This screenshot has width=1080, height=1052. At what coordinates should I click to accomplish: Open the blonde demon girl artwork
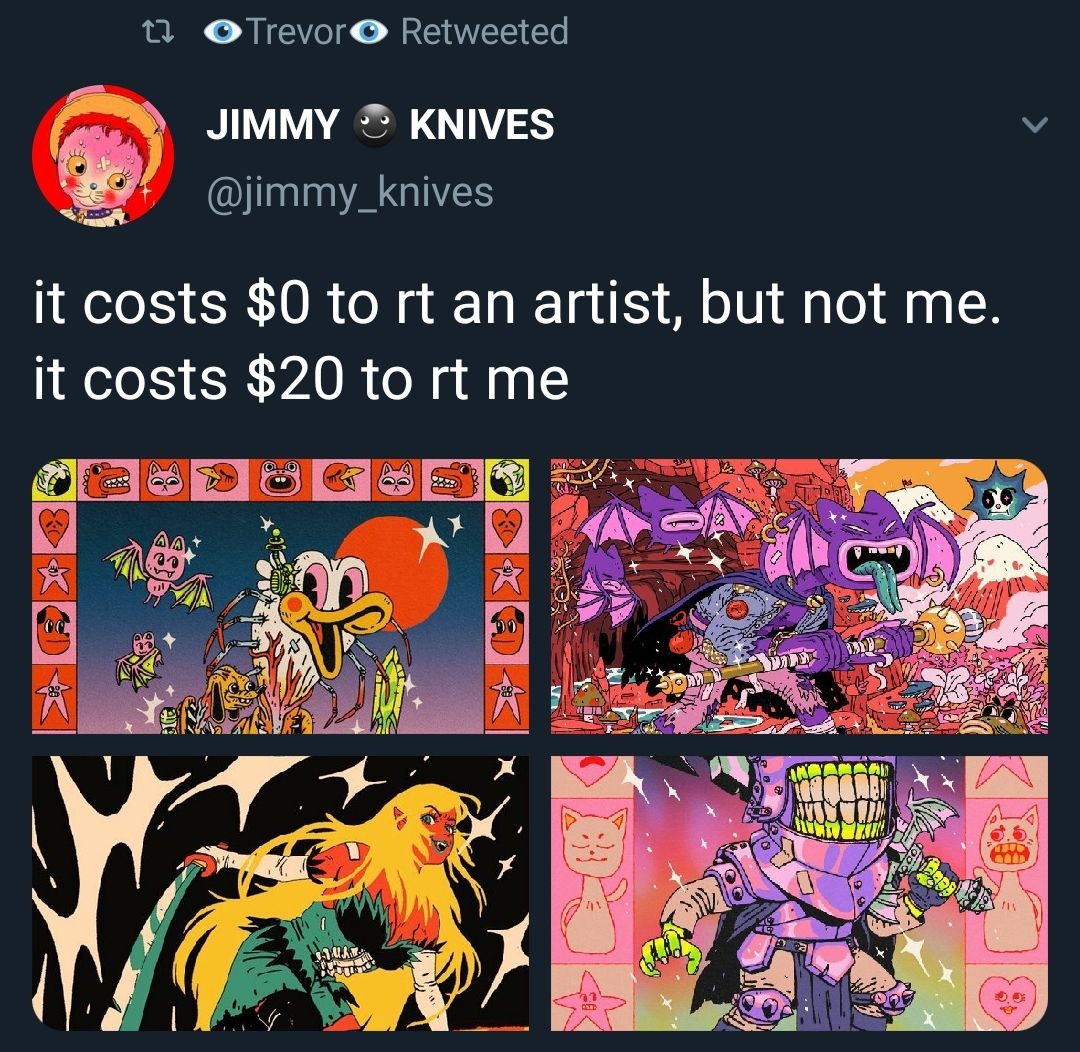[x=280, y=894]
